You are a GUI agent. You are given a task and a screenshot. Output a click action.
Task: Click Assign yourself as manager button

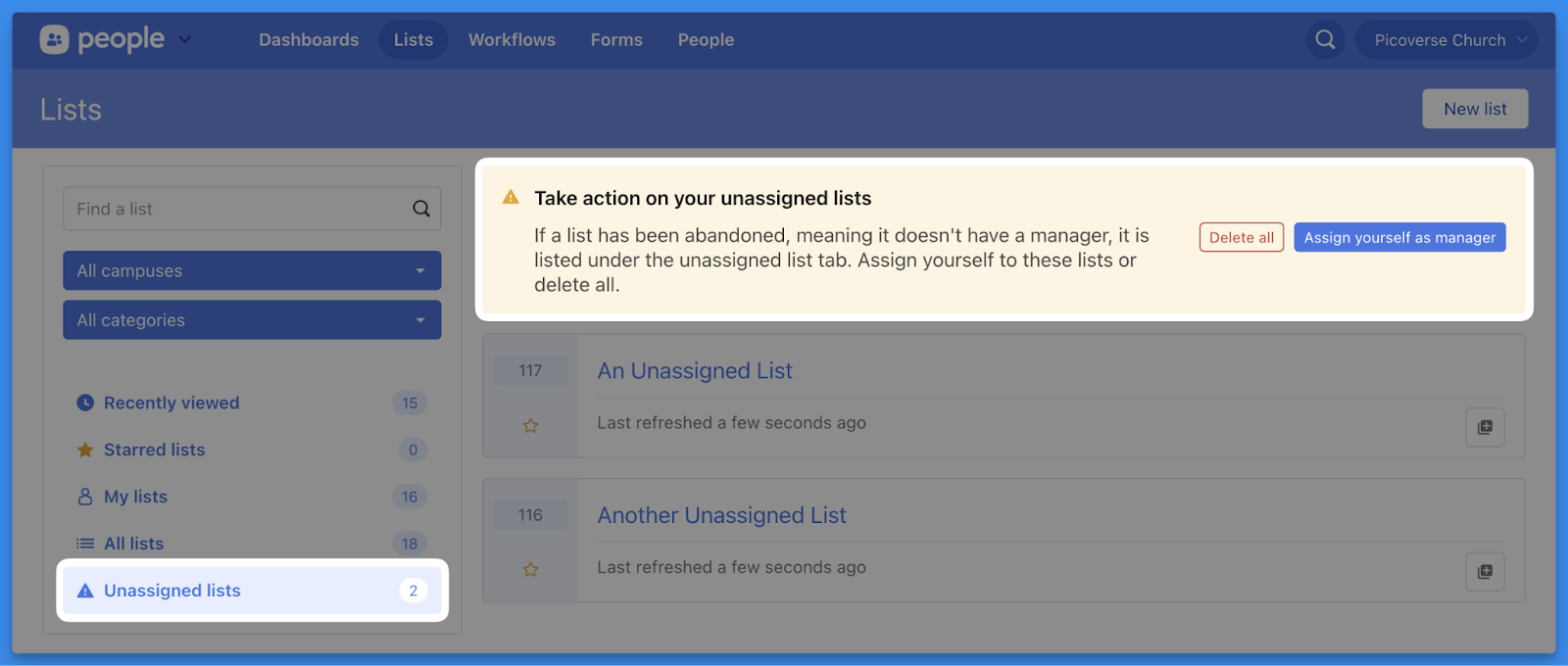[x=1398, y=238]
